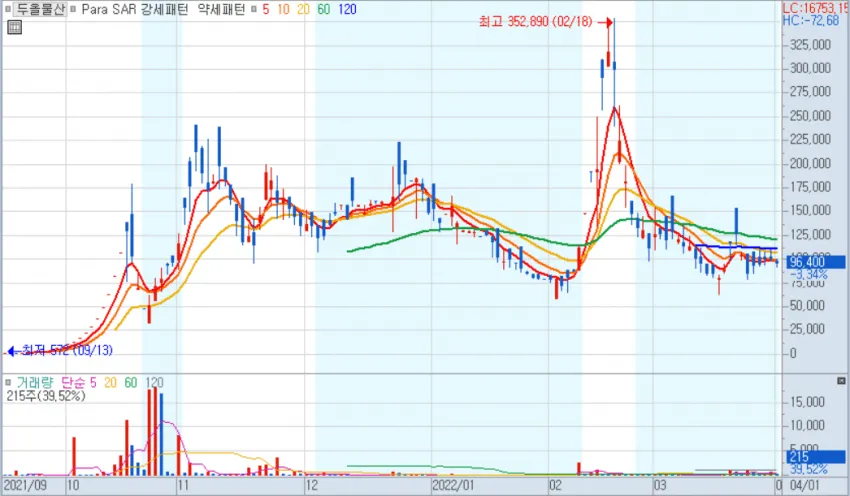Click the 225,000 price axis label
Image resolution: width=850 pixels, height=496 pixels.
[810, 139]
